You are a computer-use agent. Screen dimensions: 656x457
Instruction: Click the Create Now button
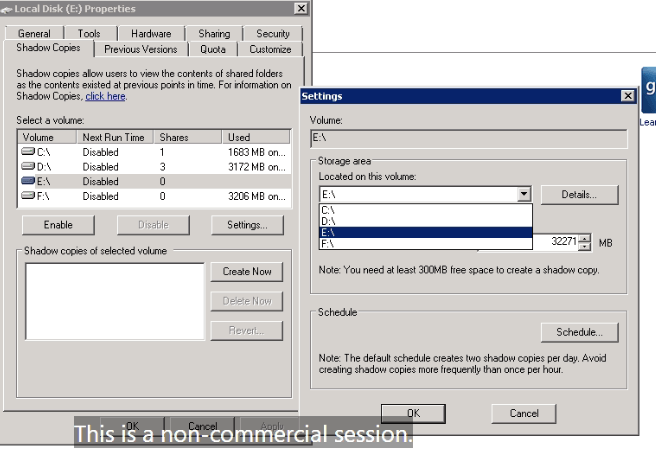247,272
